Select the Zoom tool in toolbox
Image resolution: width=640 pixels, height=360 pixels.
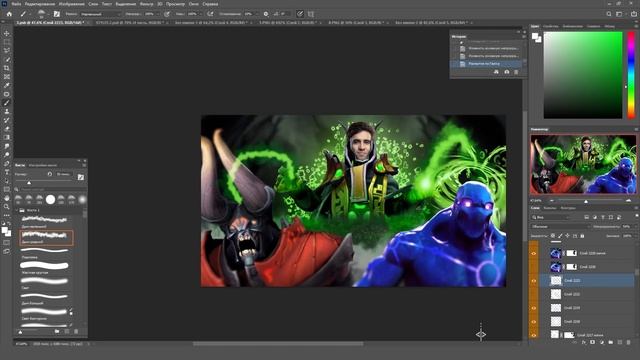pos(7,207)
